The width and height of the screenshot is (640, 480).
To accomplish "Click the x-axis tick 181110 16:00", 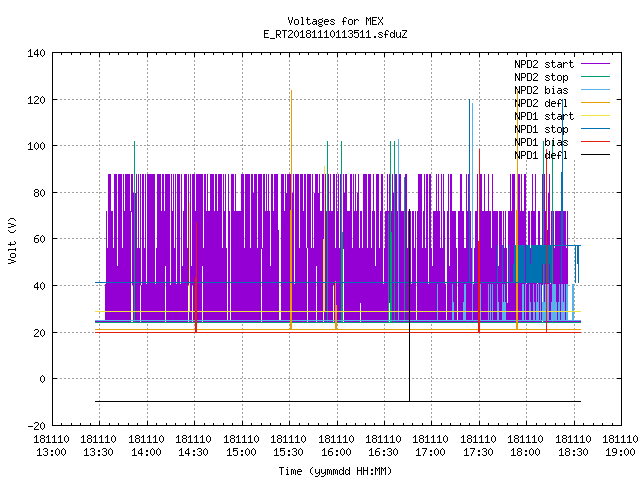I will pos(336,446).
